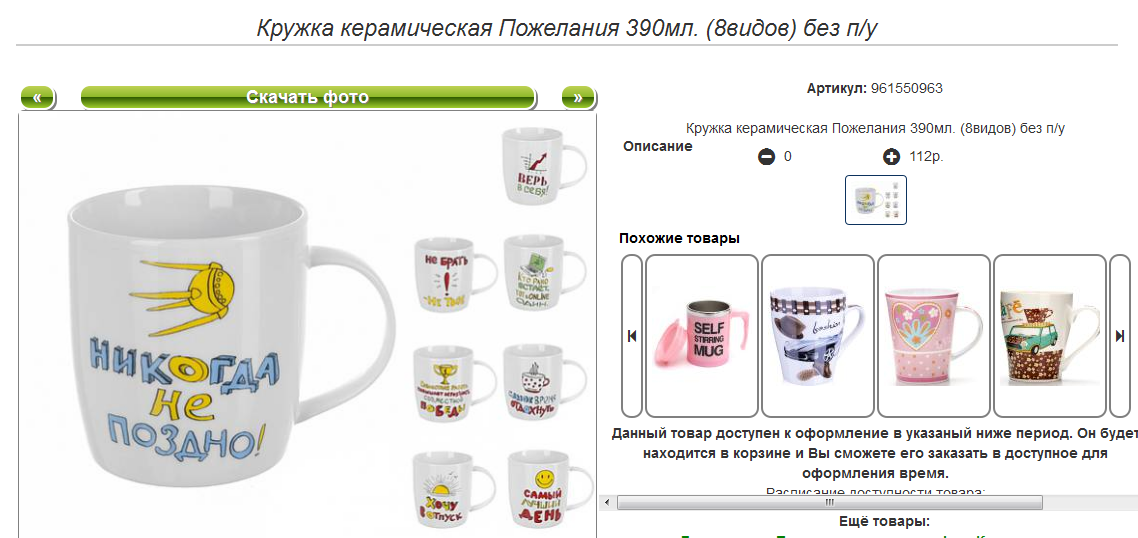Click the similar products carousel right arrow

(1120, 335)
